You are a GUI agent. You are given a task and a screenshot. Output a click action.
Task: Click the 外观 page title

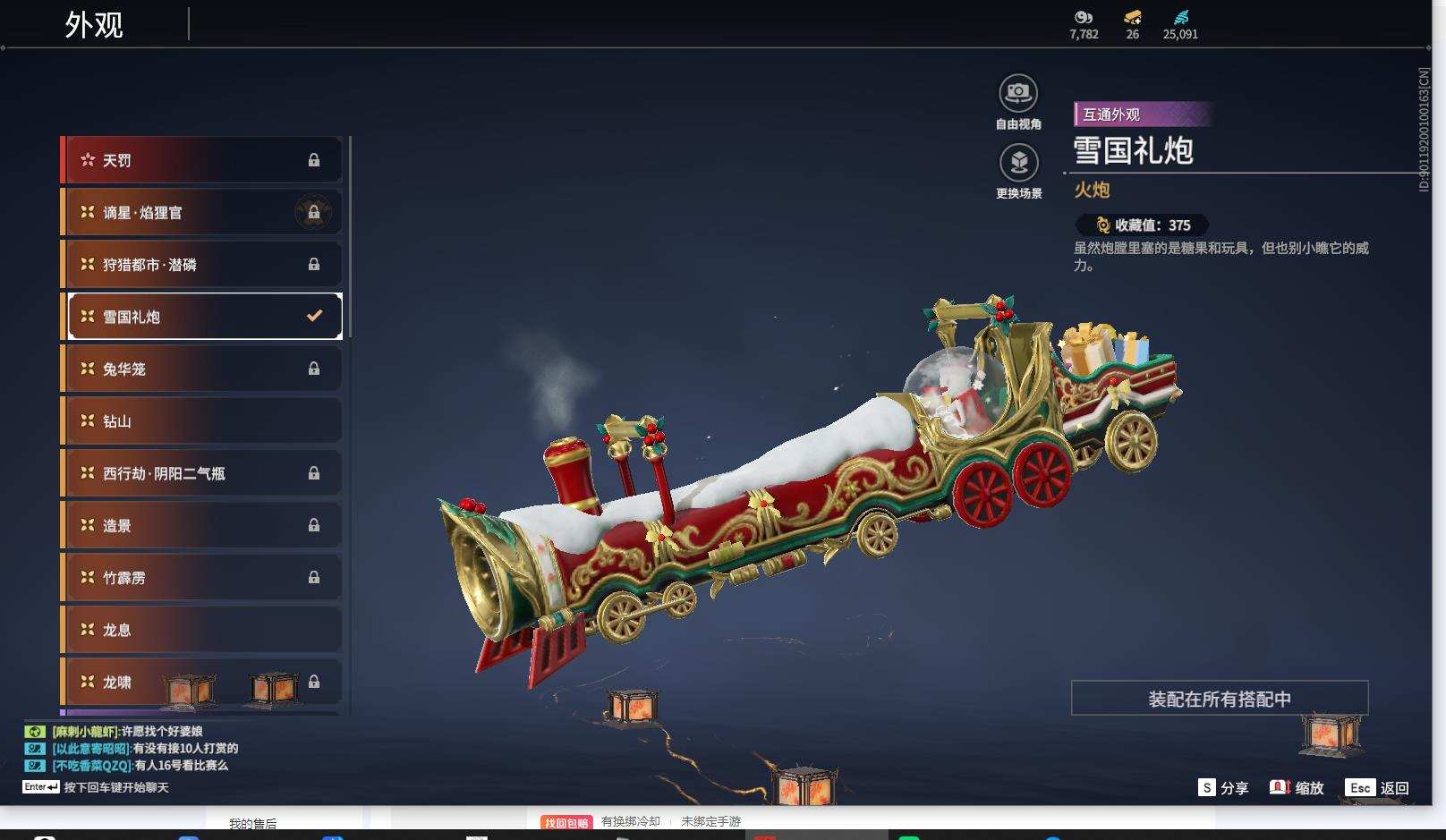point(94,24)
